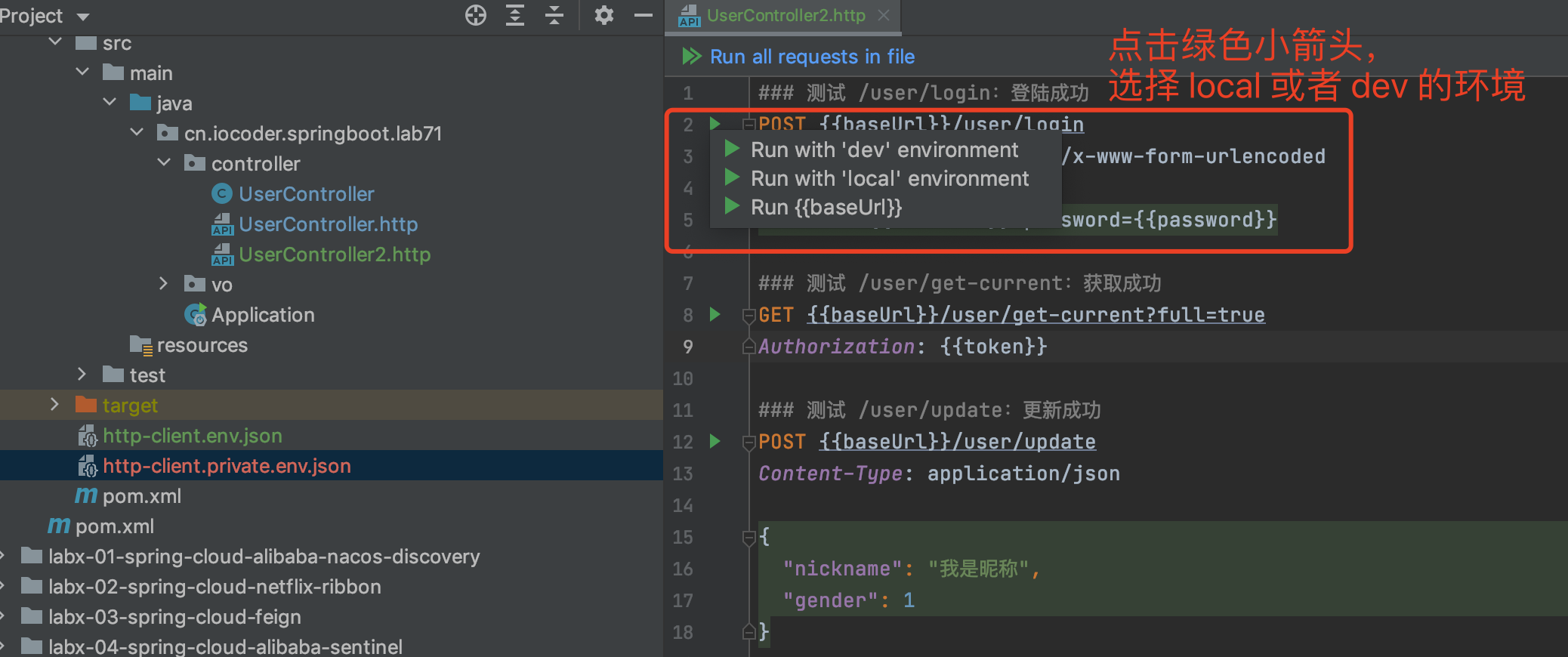
Task: Click the GET get-current URL link
Action: [1036, 315]
